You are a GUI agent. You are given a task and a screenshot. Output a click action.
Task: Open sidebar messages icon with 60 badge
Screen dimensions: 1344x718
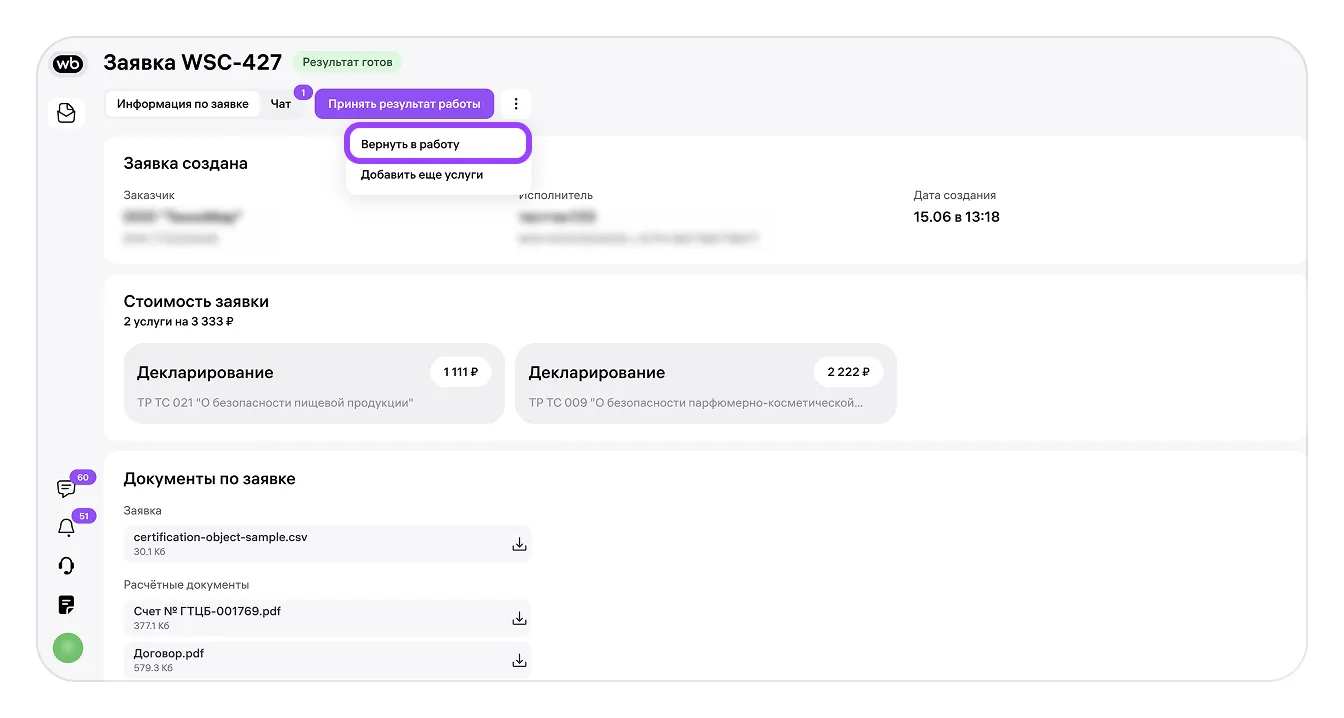(x=66, y=489)
